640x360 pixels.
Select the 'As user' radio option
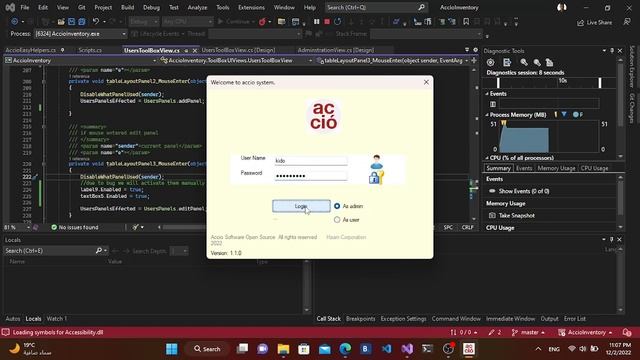347,220
